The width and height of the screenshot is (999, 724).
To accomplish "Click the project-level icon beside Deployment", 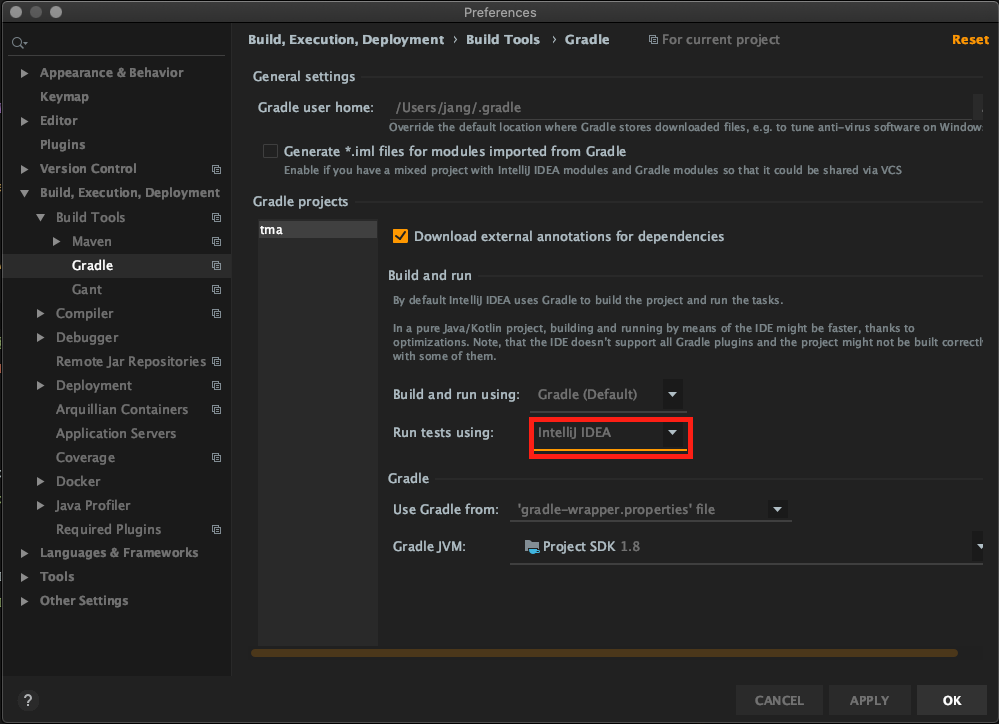I will click(x=217, y=386).
